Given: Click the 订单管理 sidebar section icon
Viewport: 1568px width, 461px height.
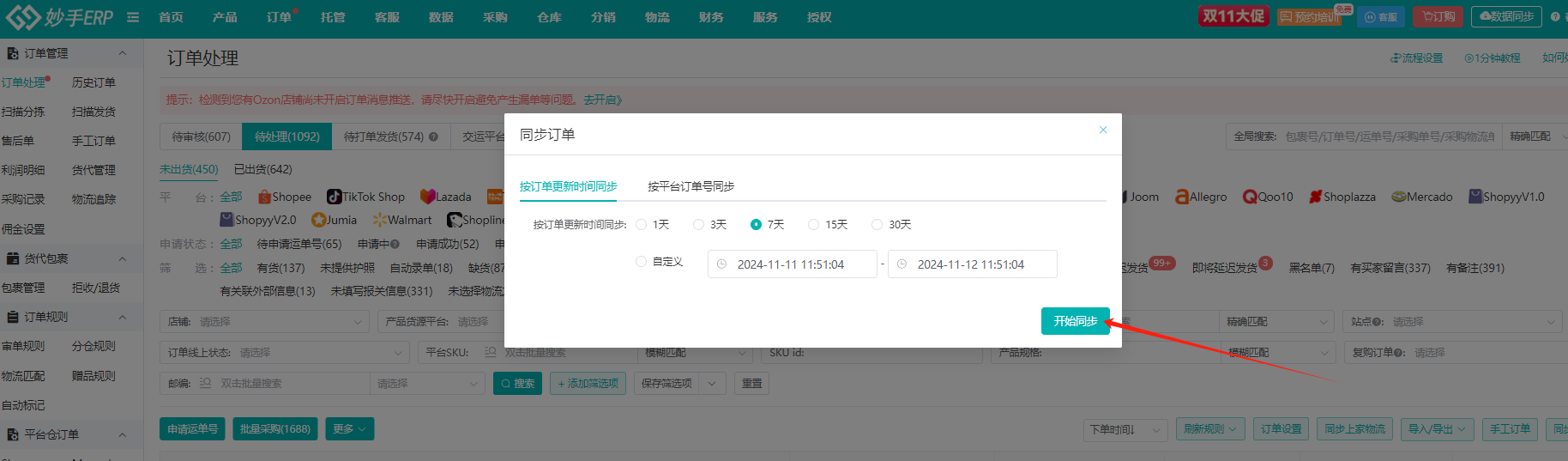Looking at the screenshot, I should coord(13,53).
